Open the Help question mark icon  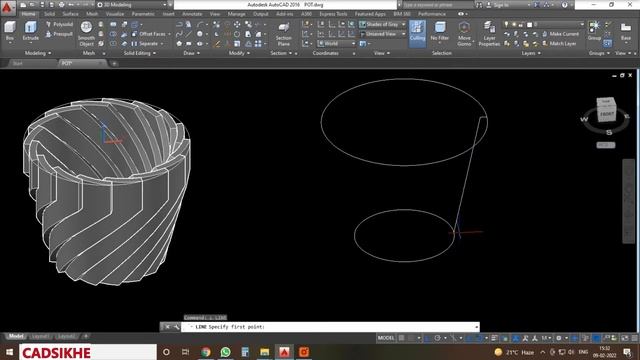pyautogui.click(x=564, y=5)
